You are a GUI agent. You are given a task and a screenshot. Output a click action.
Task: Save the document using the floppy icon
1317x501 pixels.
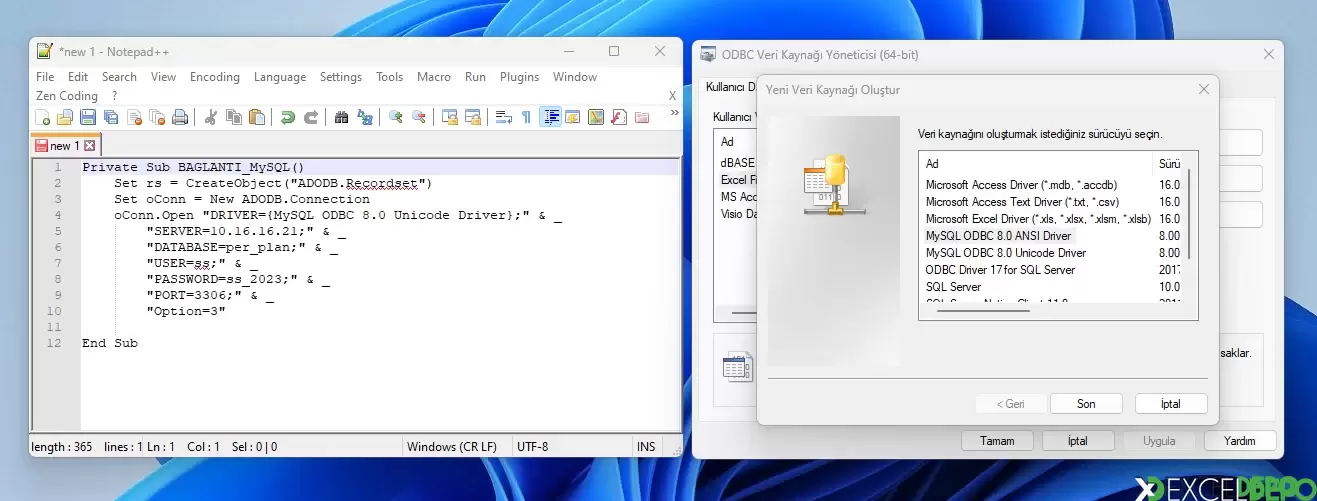coord(88,117)
